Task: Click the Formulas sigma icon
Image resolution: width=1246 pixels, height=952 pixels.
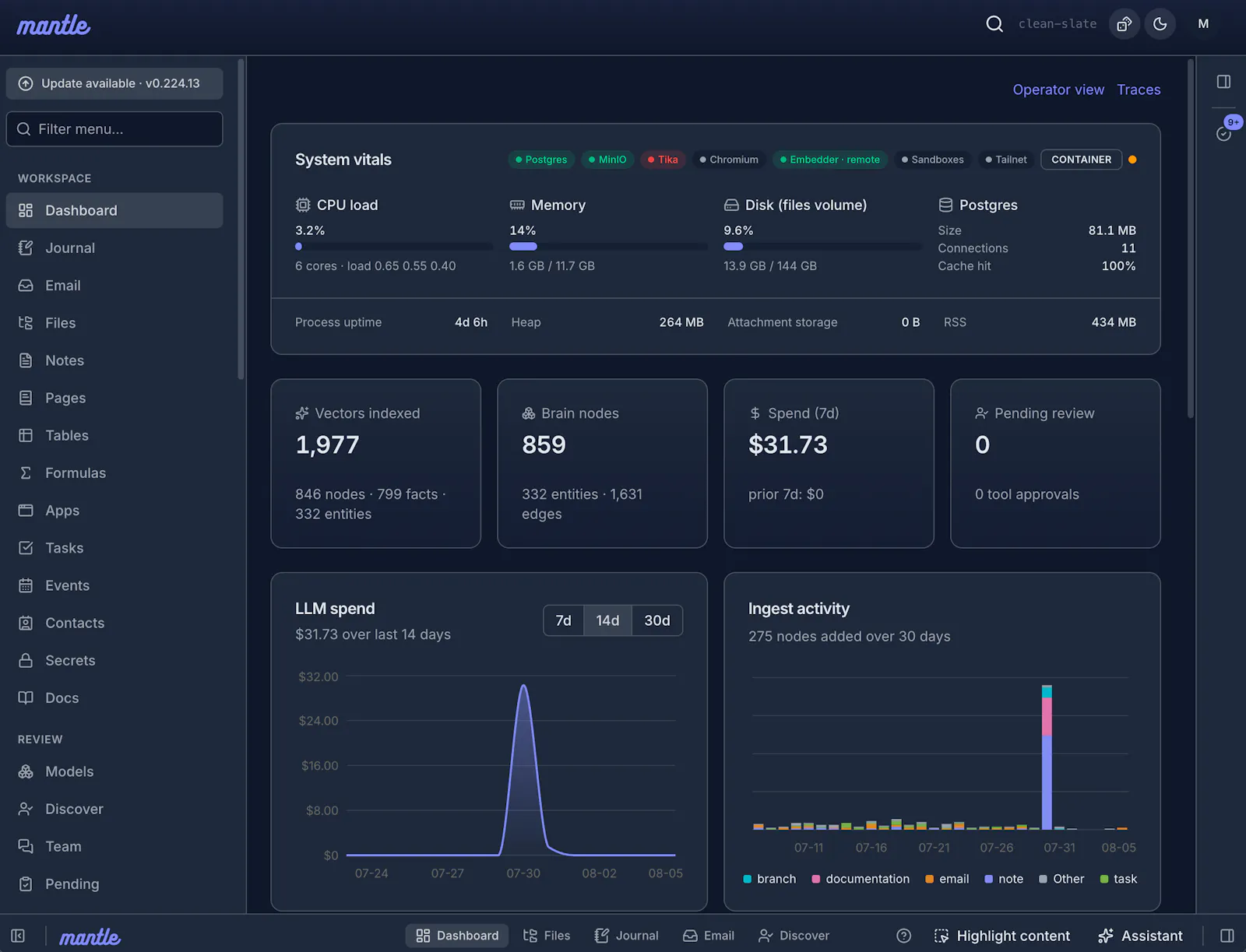Action: click(x=26, y=472)
